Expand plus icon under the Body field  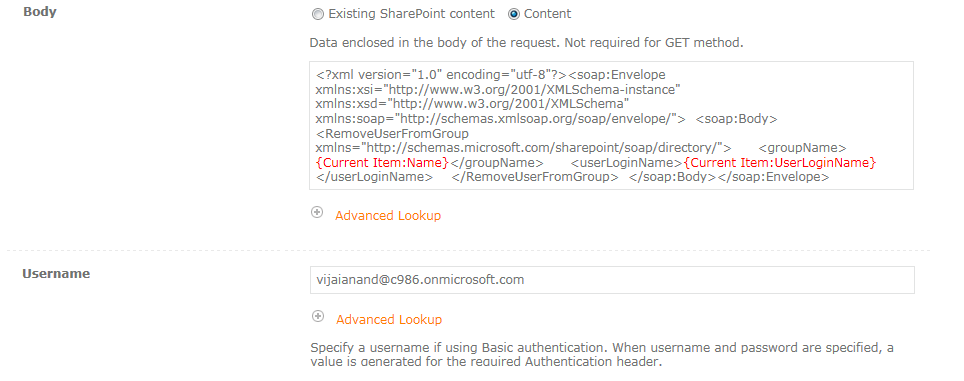[x=317, y=212]
